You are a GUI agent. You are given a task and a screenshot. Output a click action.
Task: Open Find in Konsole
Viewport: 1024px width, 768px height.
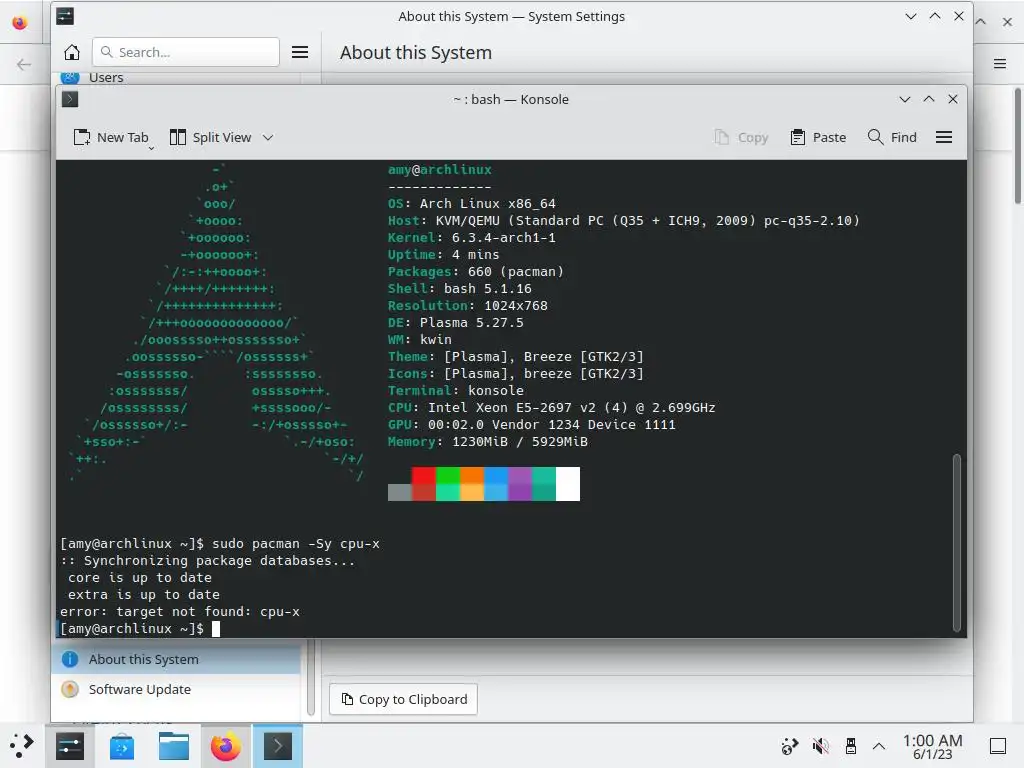(x=892, y=137)
